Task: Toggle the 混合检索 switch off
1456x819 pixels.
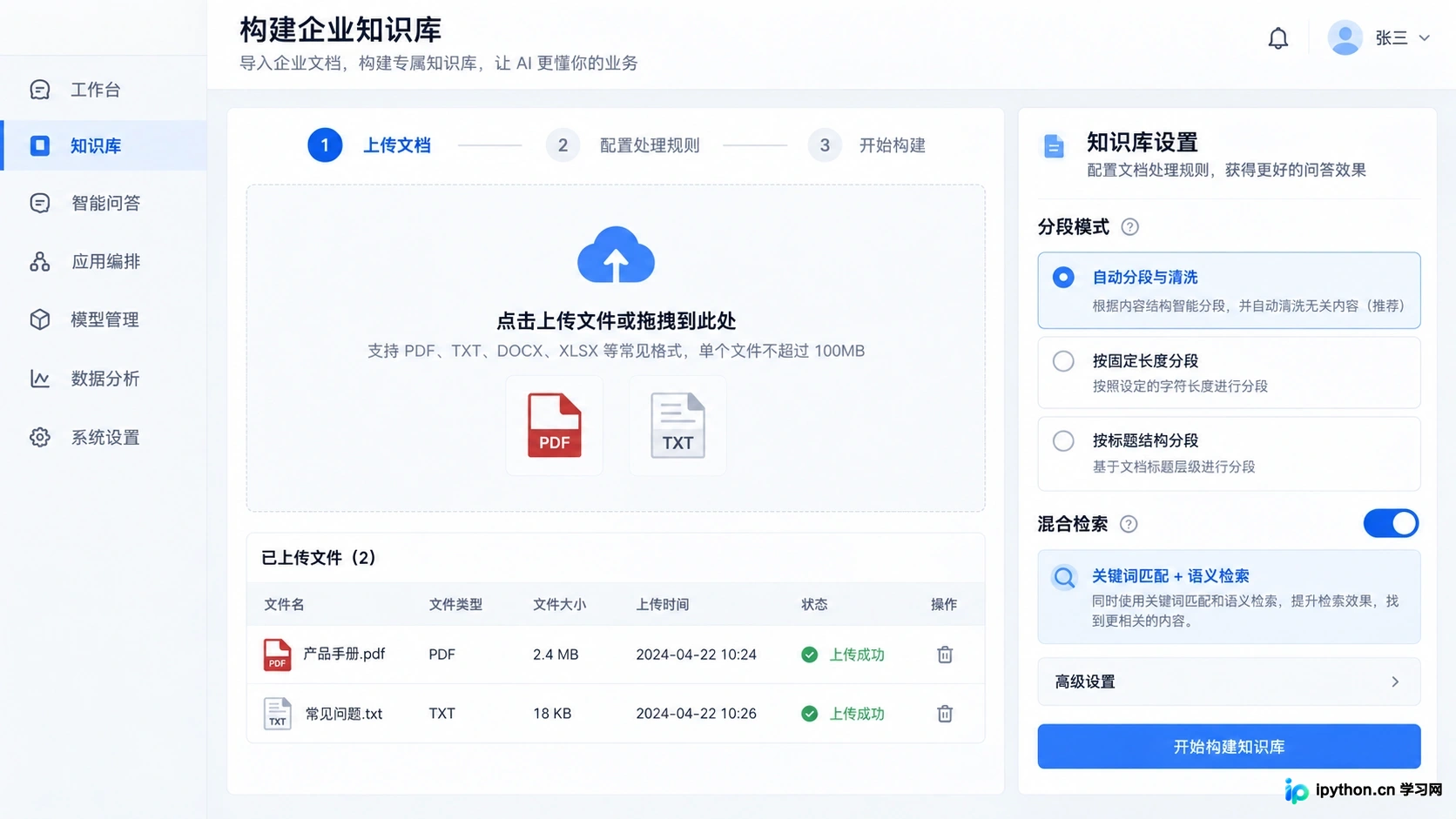Action: point(1391,523)
